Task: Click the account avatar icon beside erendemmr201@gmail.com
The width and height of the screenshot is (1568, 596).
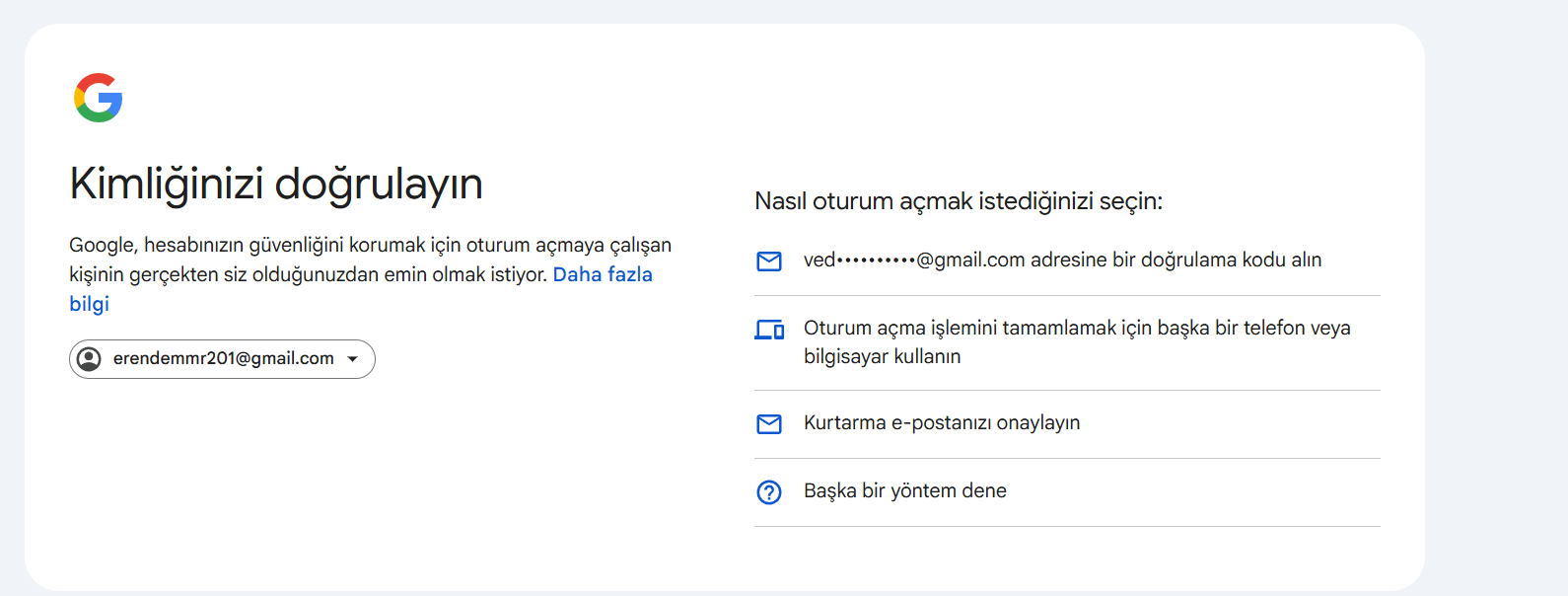Action: tap(89, 359)
